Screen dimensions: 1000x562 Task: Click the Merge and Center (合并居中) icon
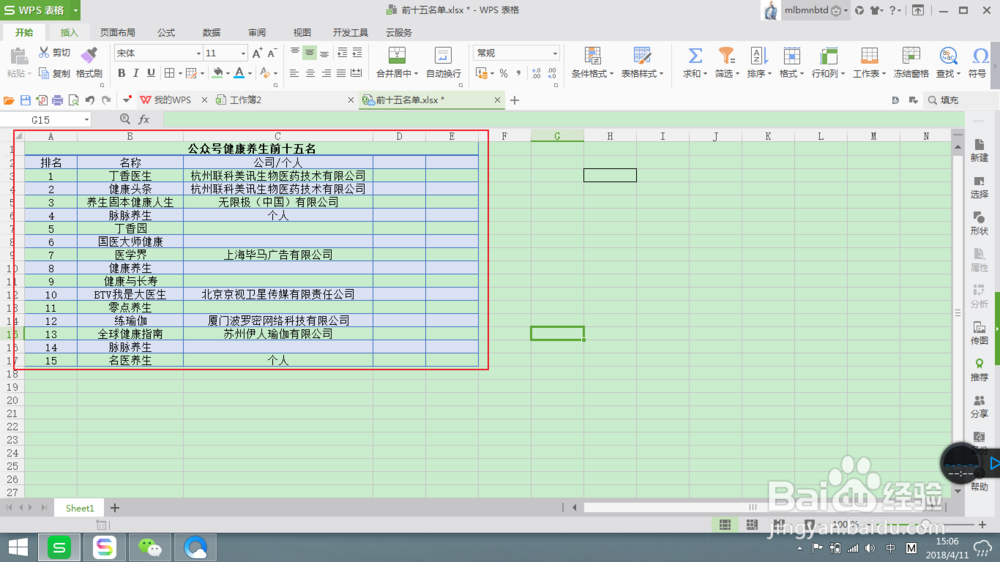tap(397, 55)
